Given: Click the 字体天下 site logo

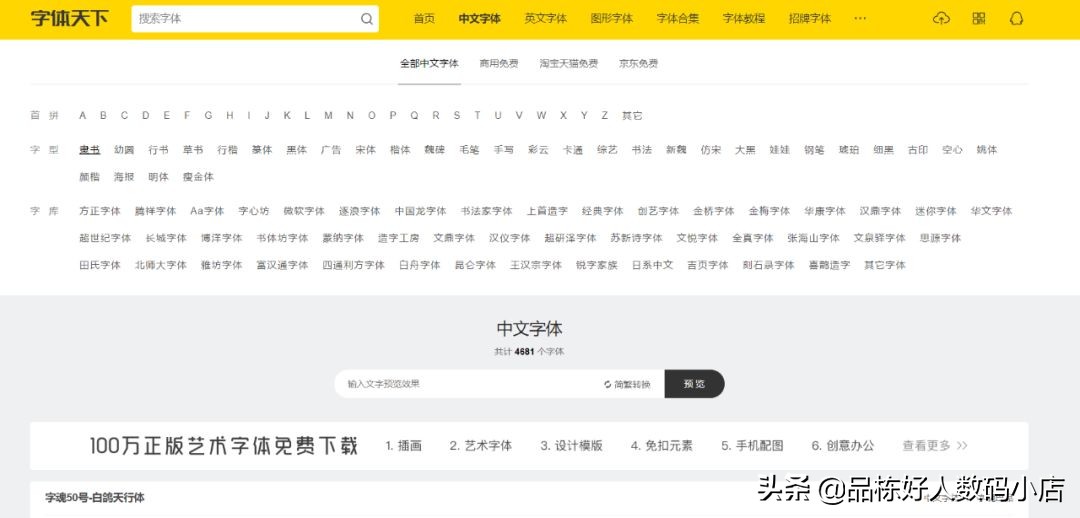Looking at the screenshot, I should (x=70, y=19).
